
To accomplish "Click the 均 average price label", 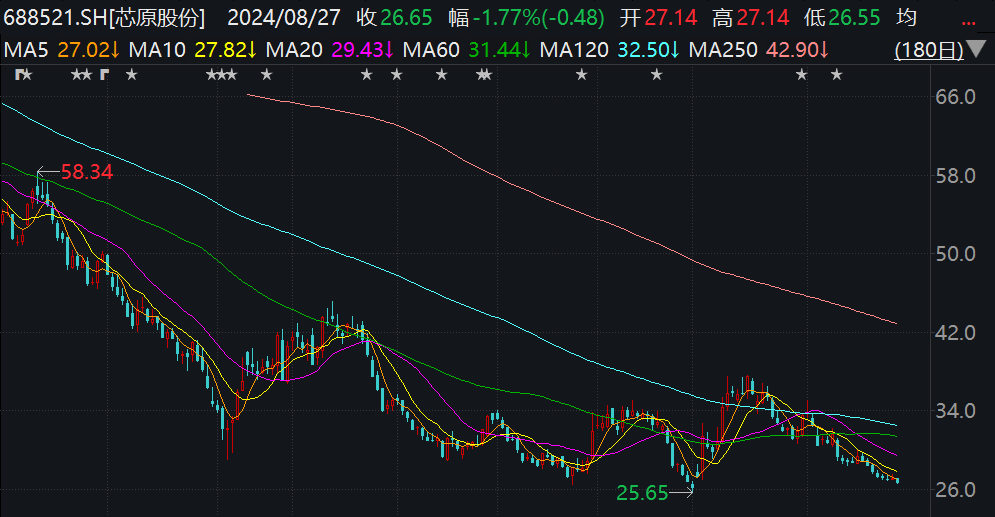I will [907, 18].
